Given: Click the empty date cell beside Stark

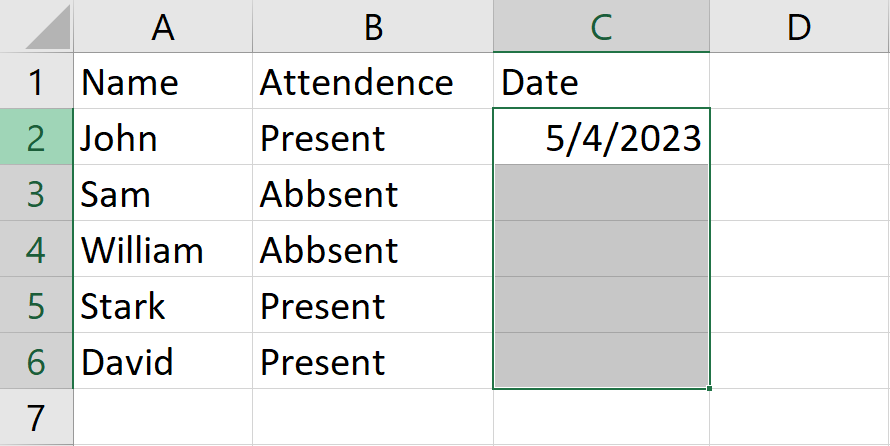Looking at the screenshot, I should pos(601,305).
